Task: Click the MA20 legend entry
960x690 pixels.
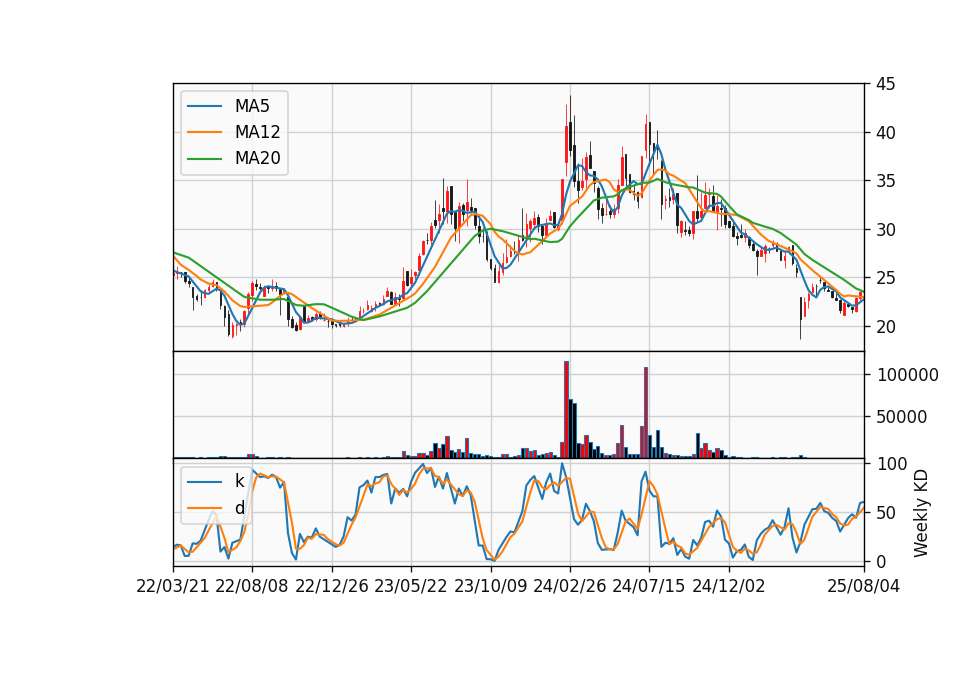Action: coord(233,158)
